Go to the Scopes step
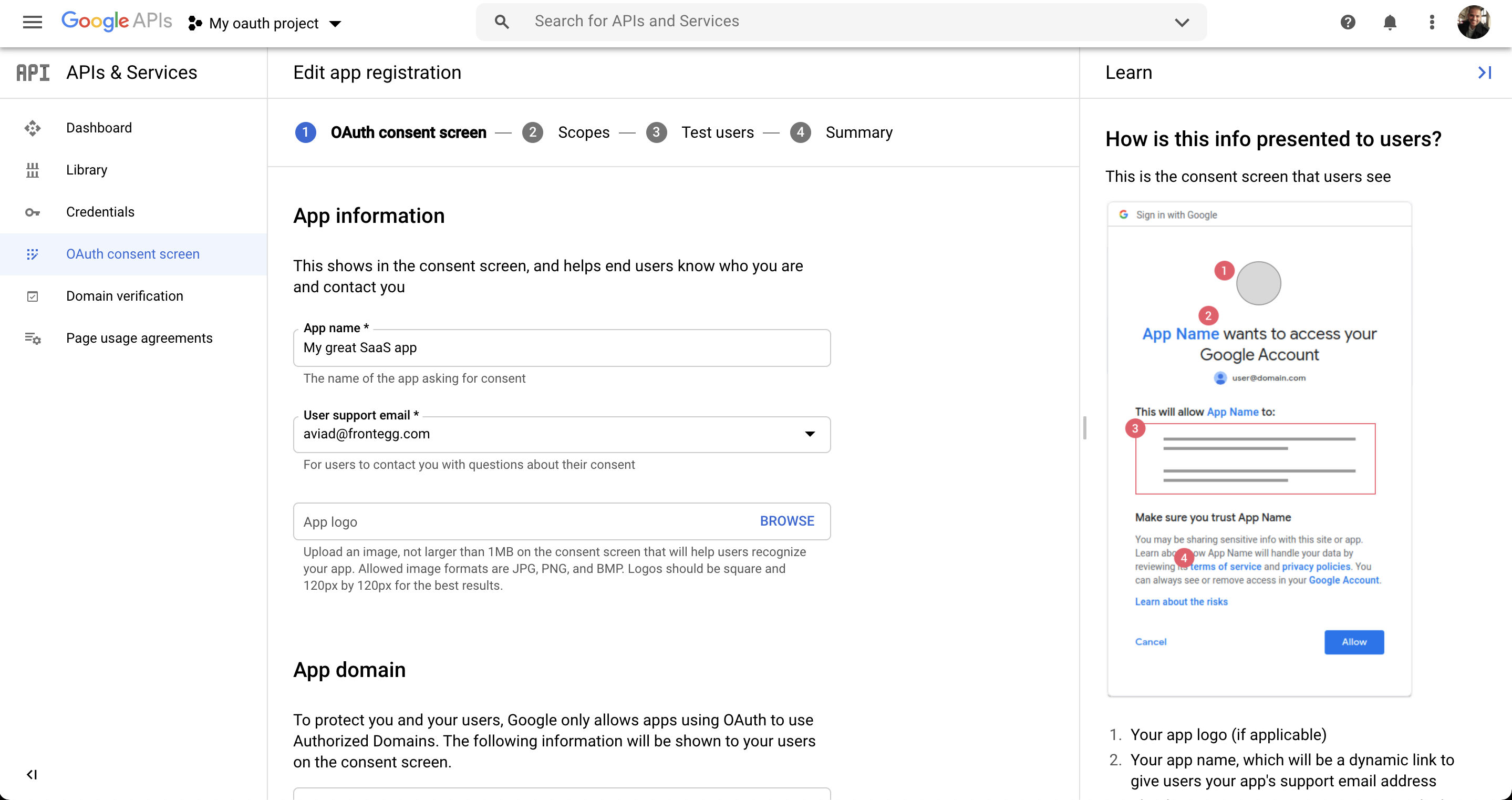This screenshot has height=800, width=1512. 583,133
